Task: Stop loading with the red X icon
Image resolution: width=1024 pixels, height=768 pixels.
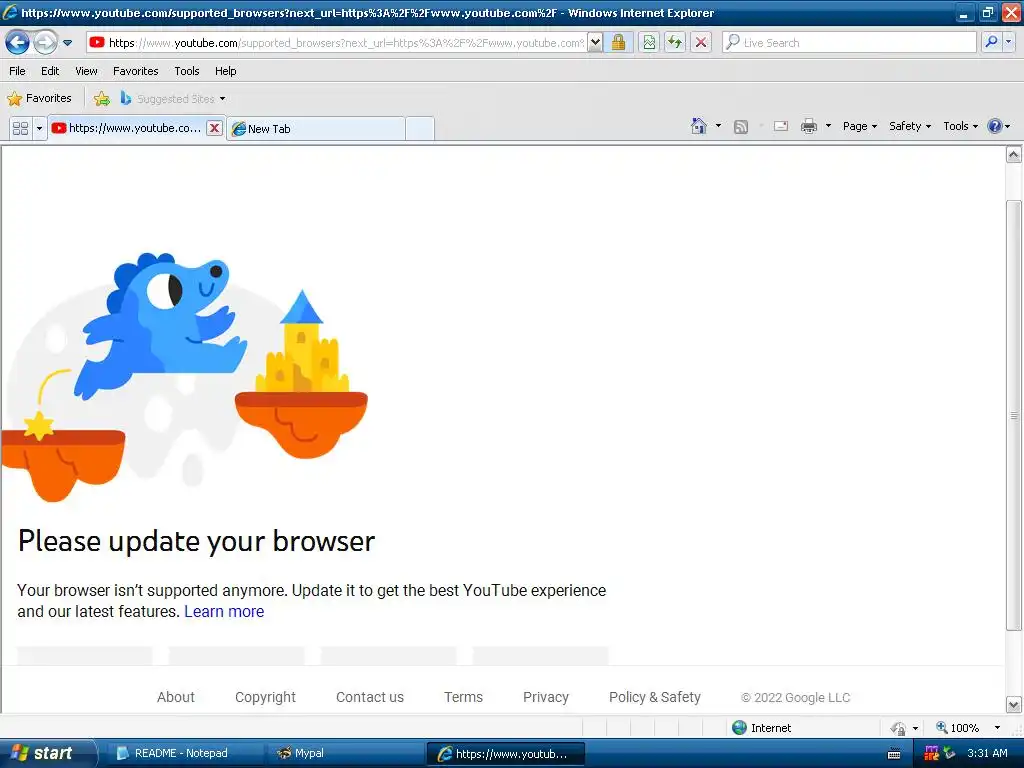Action: click(701, 42)
